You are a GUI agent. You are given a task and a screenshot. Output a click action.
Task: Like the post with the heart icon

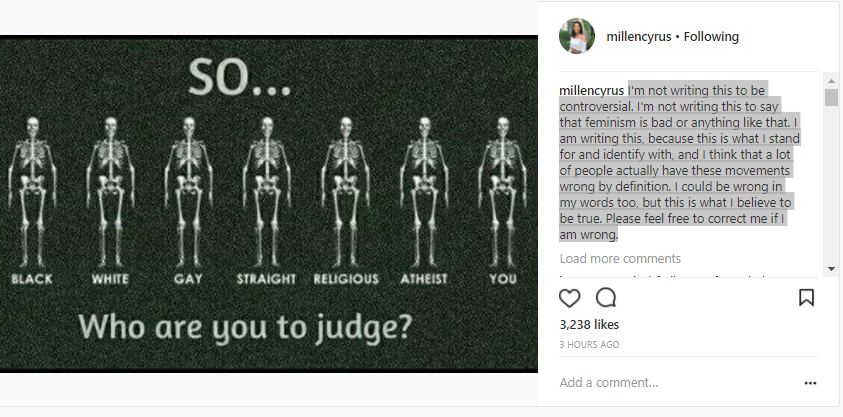click(570, 297)
